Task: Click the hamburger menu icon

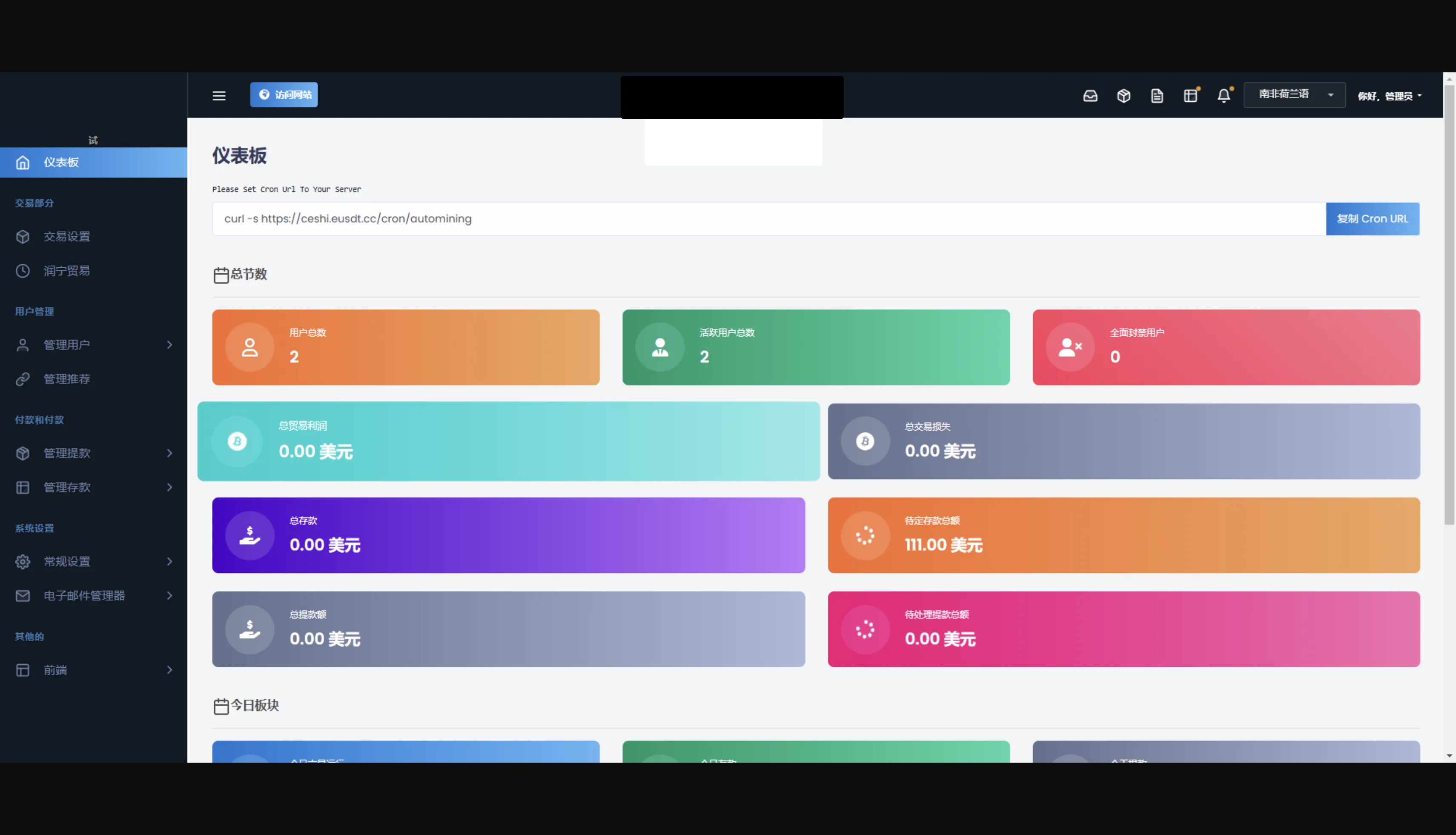Action: click(218, 96)
